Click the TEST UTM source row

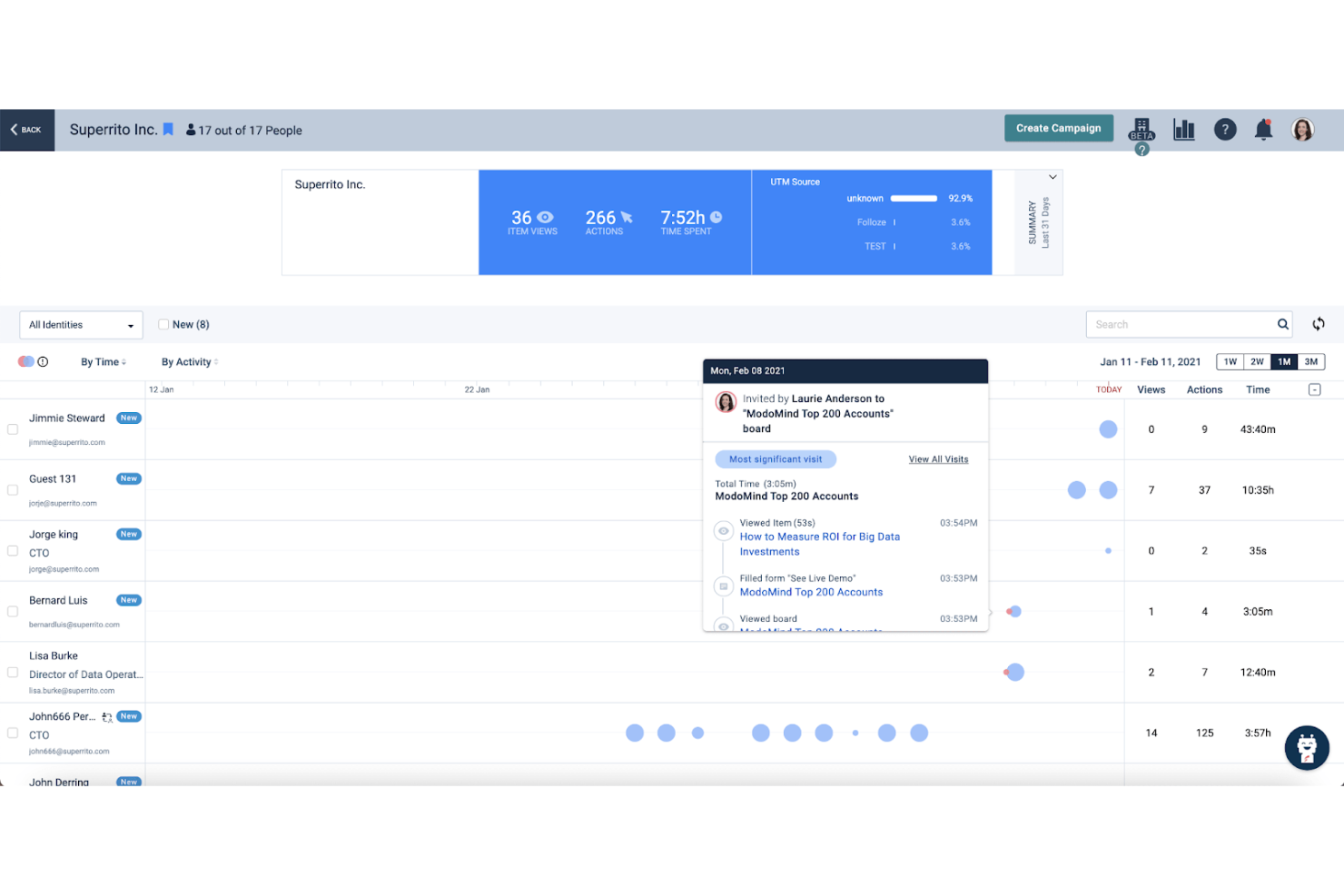(915, 246)
